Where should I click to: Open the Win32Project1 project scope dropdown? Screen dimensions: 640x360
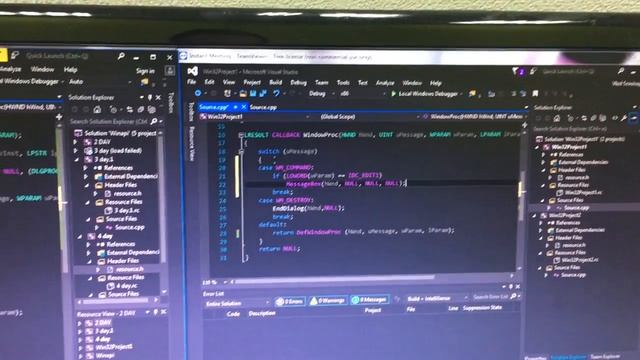coord(254,117)
